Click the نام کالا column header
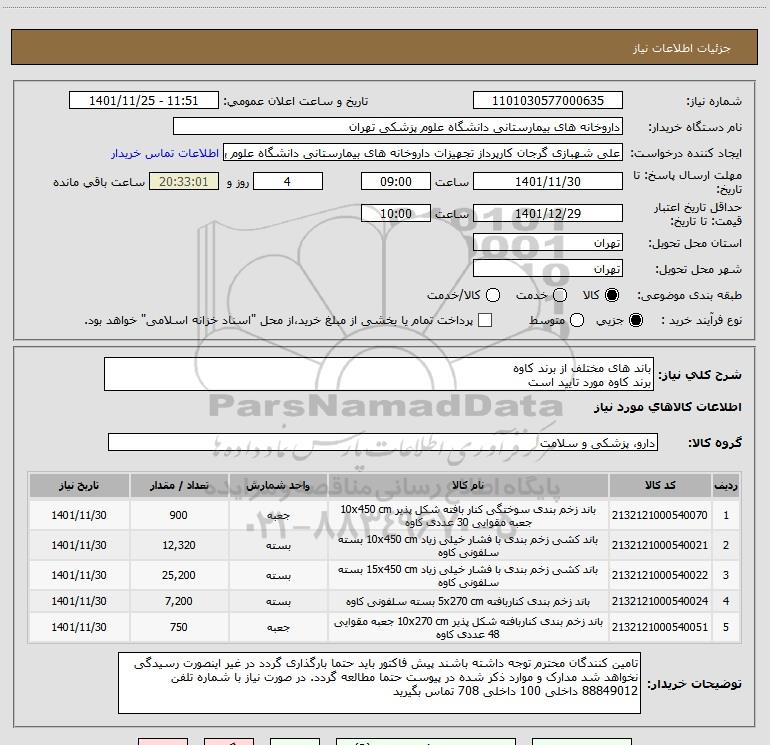Viewport: 770px width, 745px height. pos(468,486)
